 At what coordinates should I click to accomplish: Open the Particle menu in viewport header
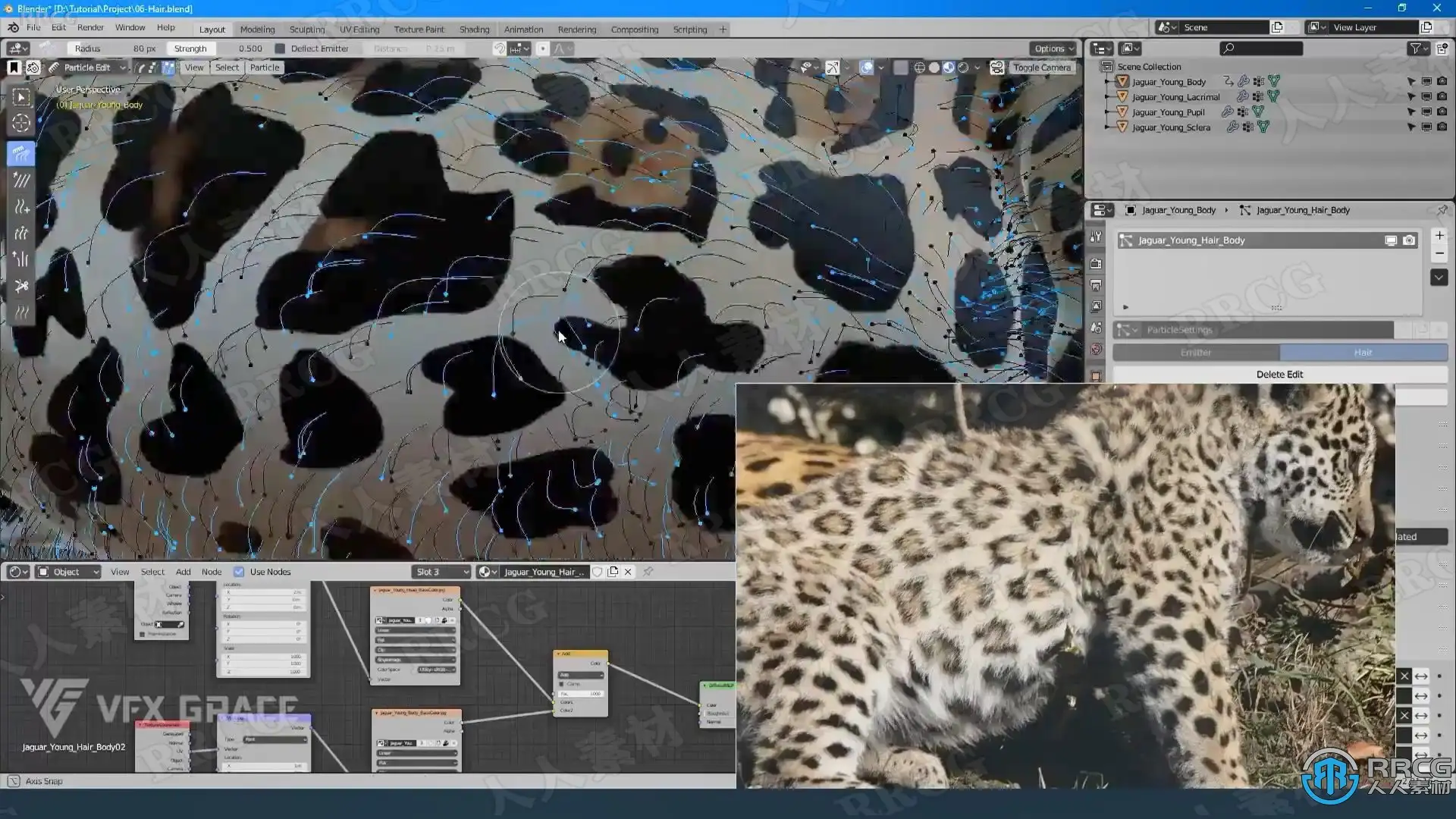point(264,67)
